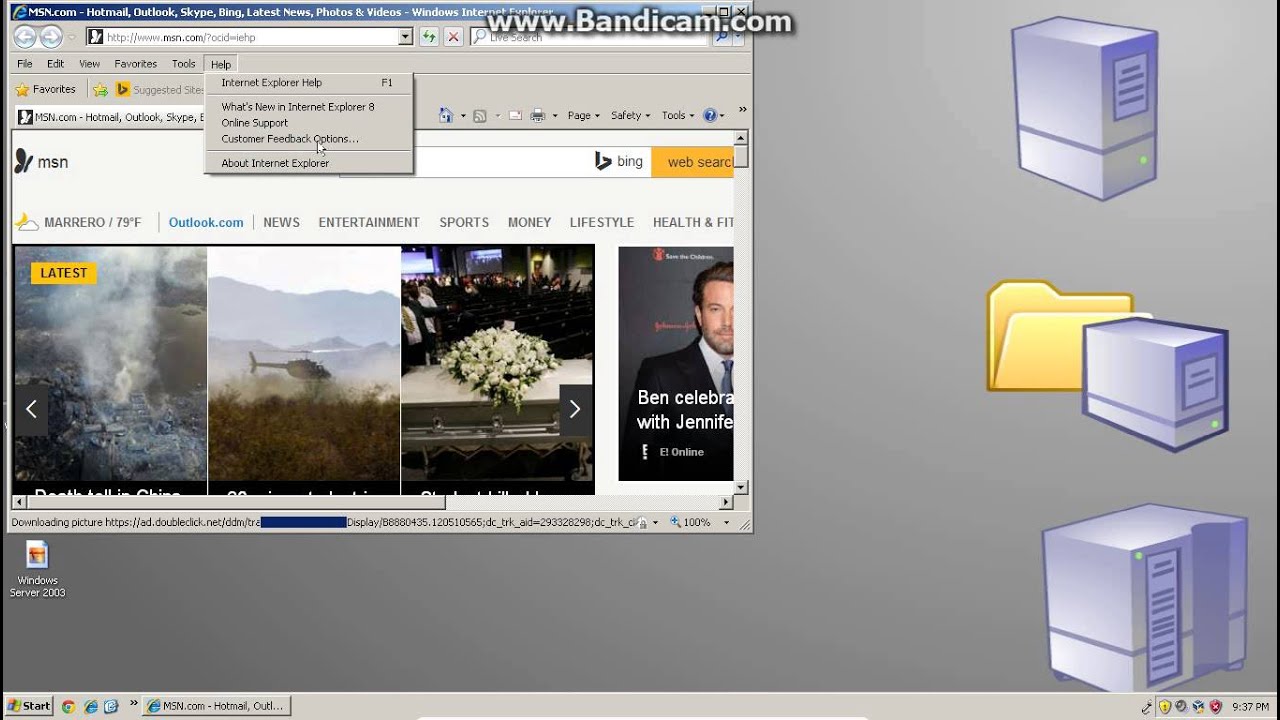Click the Live Search magnifier button
This screenshot has width=1280, height=720.
point(721,37)
